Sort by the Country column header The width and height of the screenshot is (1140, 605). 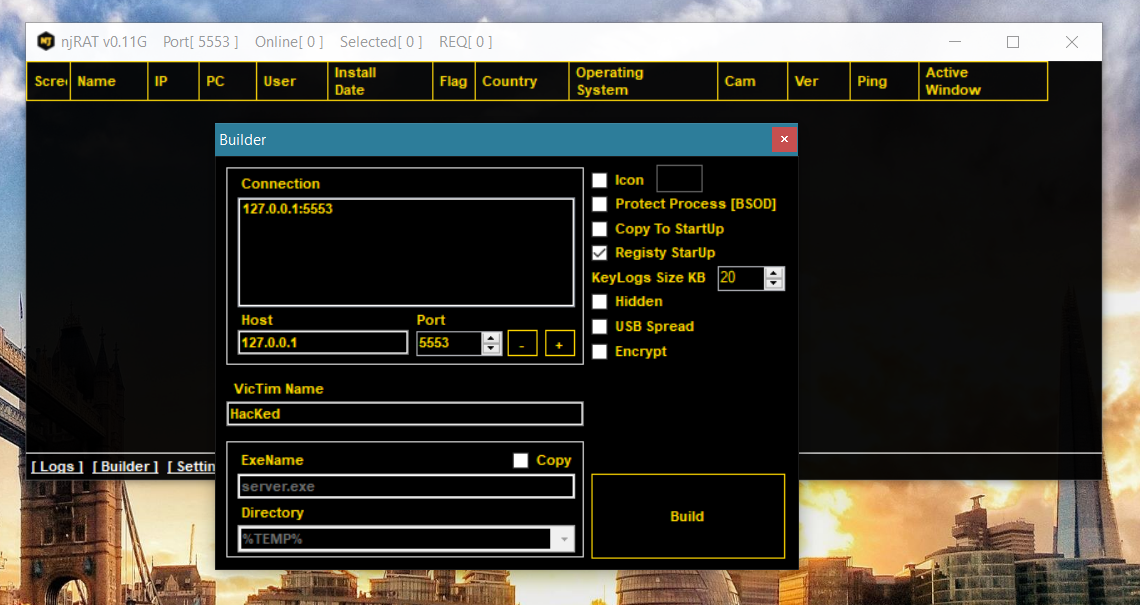pyautogui.click(x=521, y=81)
